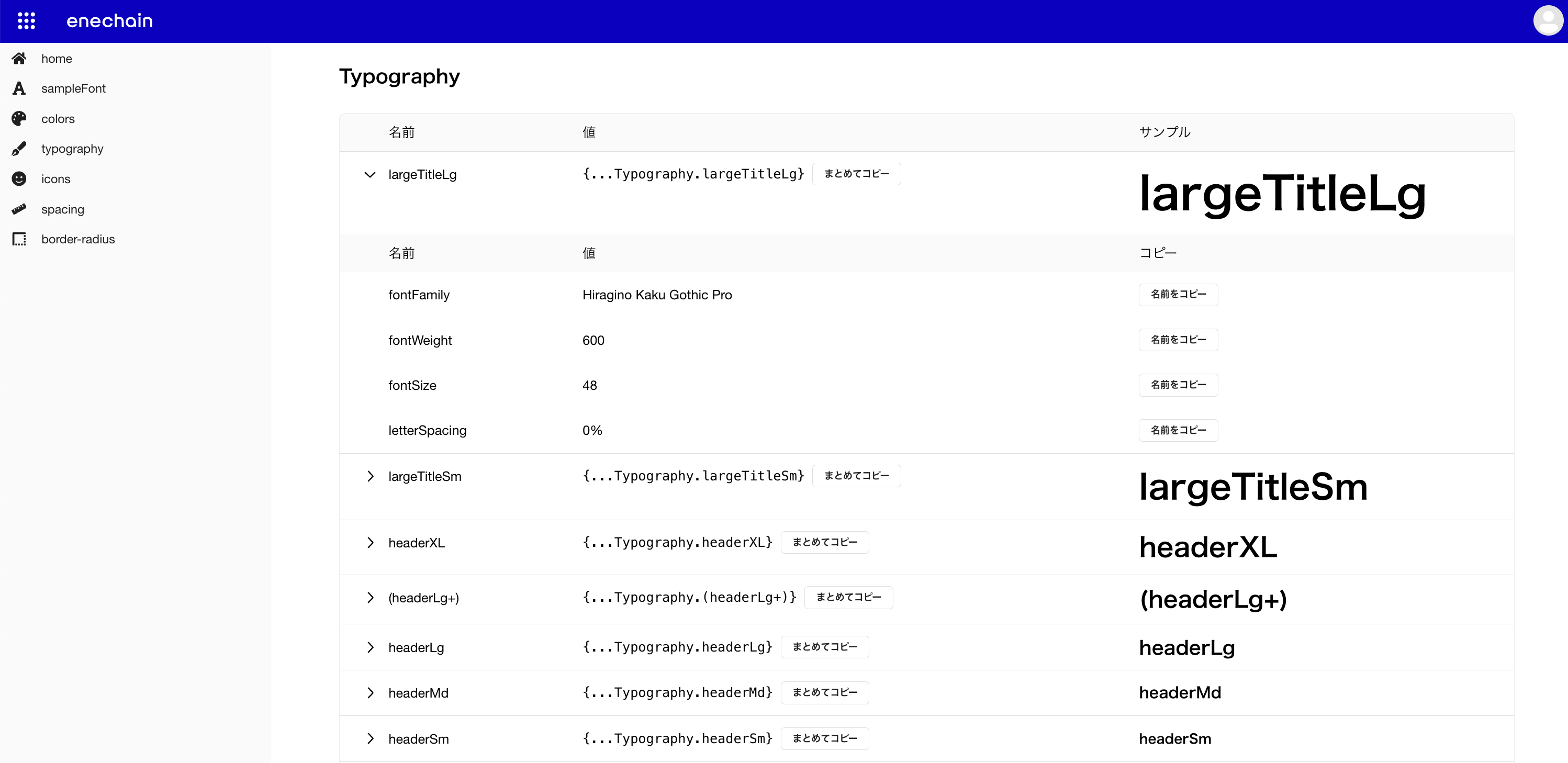Expand the (headerLg+) row
Viewport: 1568px width, 763px height.
click(x=369, y=598)
